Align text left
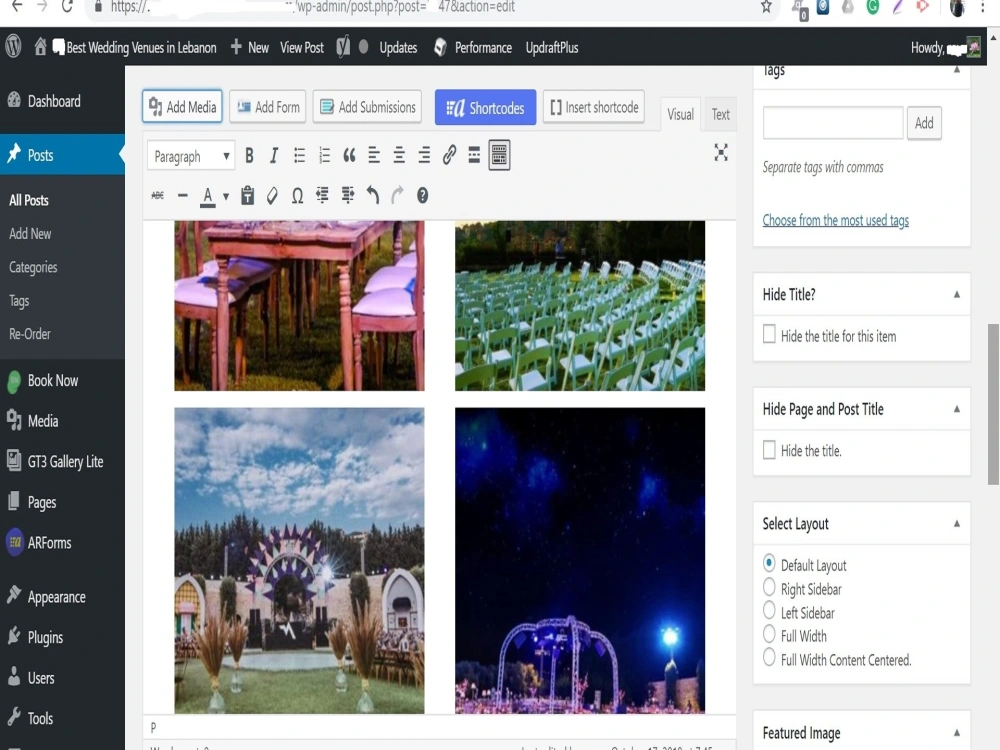Screen dimensions: 1000x750 (374, 156)
